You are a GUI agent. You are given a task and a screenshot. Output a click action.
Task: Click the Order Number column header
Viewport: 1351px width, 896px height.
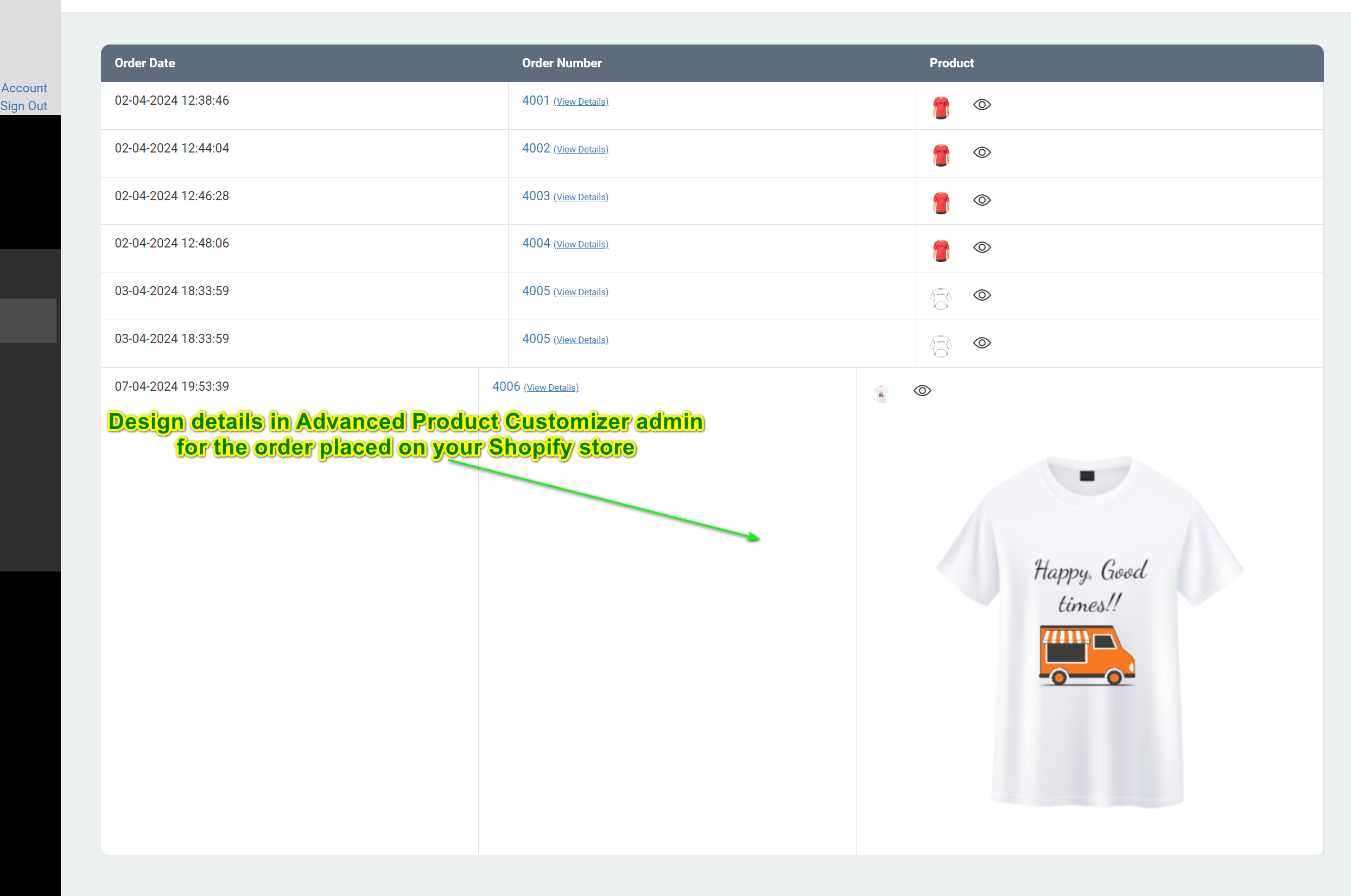click(x=562, y=62)
